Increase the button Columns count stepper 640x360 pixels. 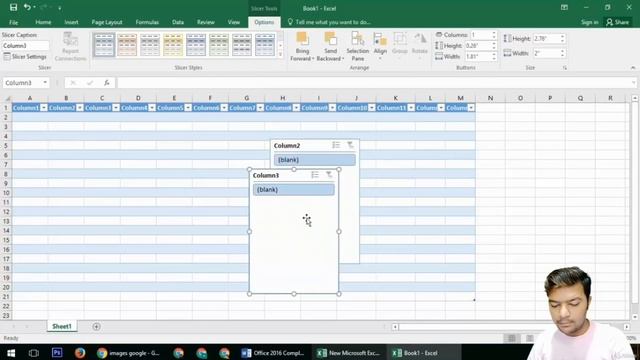494,33
